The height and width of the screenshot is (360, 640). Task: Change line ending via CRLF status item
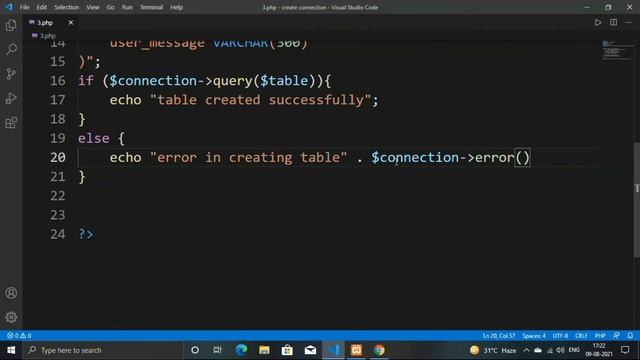point(581,336)
